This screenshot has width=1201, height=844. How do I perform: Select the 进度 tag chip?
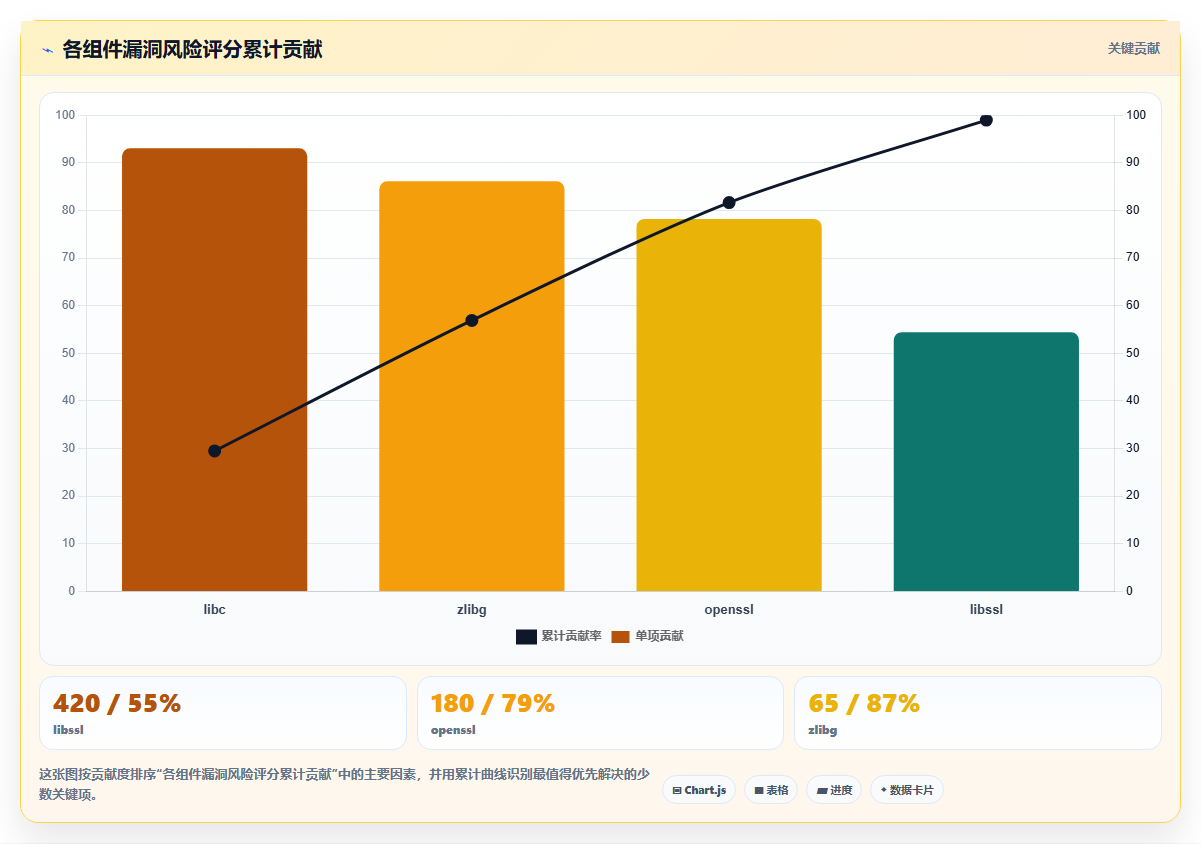click(x=834, y=790)
